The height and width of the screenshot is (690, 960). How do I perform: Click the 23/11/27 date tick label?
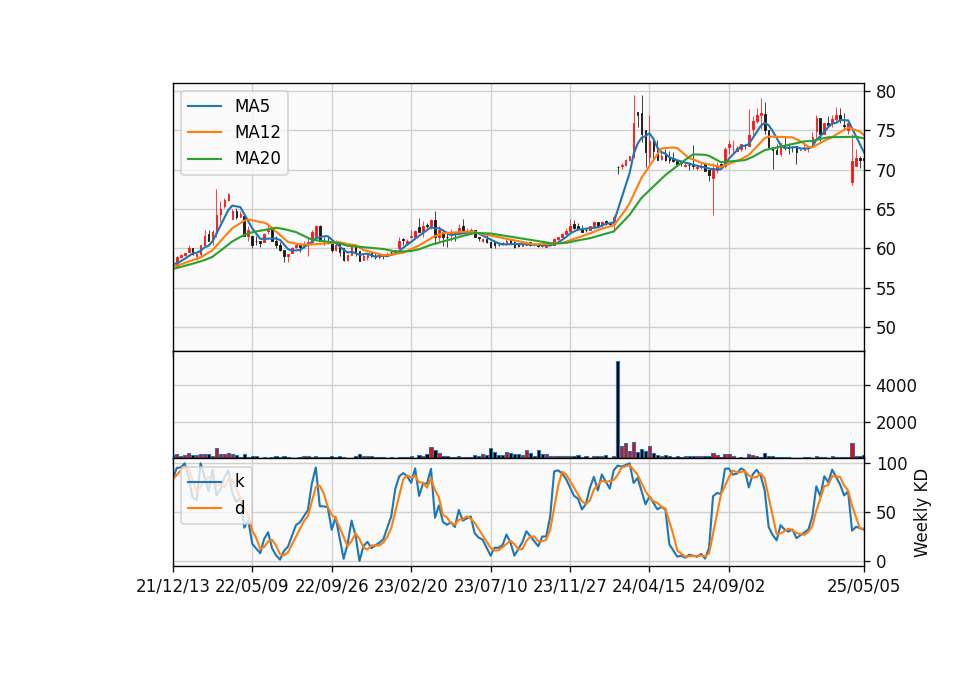point(570,586)
